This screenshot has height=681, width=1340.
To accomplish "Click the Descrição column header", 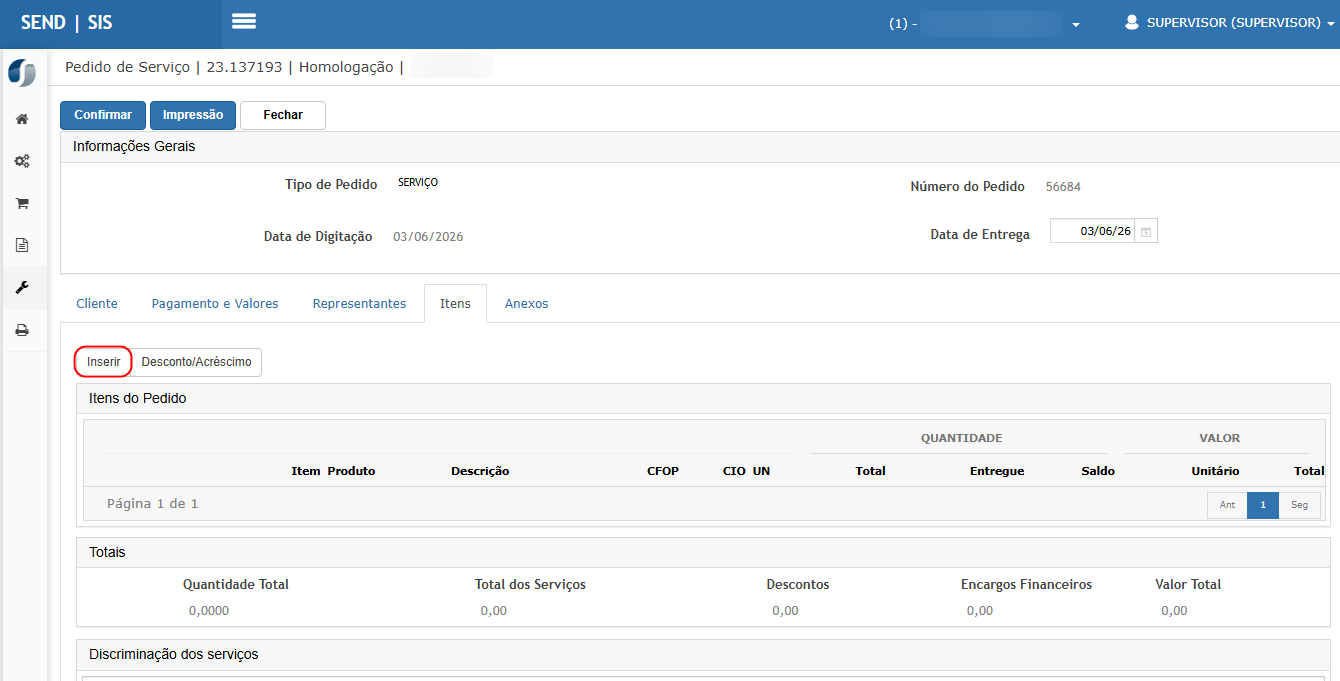I will (480, 471).
